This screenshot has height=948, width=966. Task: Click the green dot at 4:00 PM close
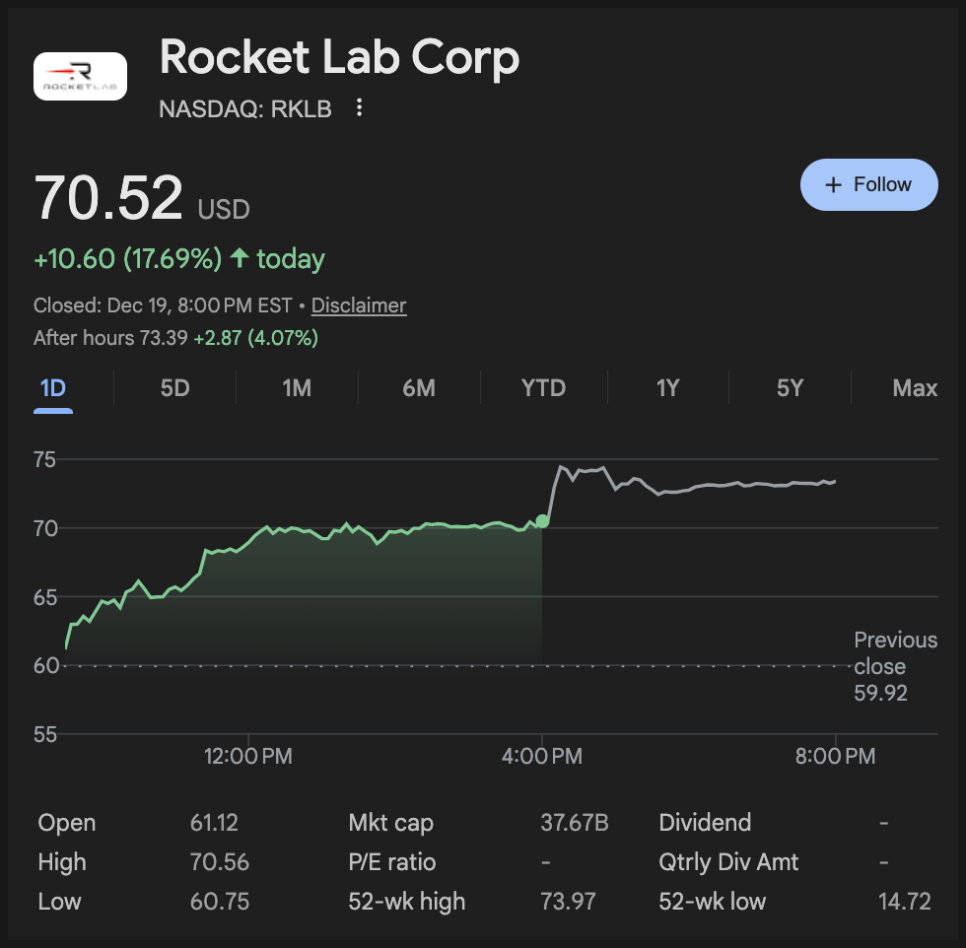542,521
